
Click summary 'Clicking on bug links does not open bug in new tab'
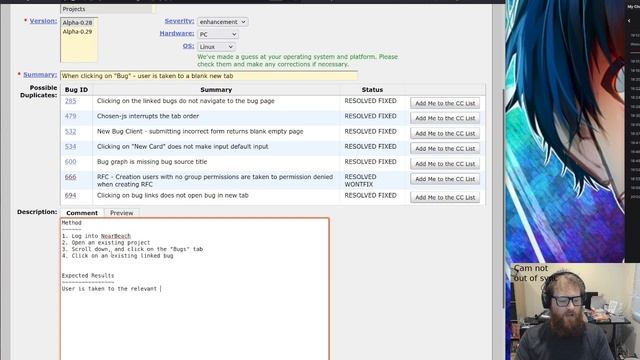click(173, 196)
